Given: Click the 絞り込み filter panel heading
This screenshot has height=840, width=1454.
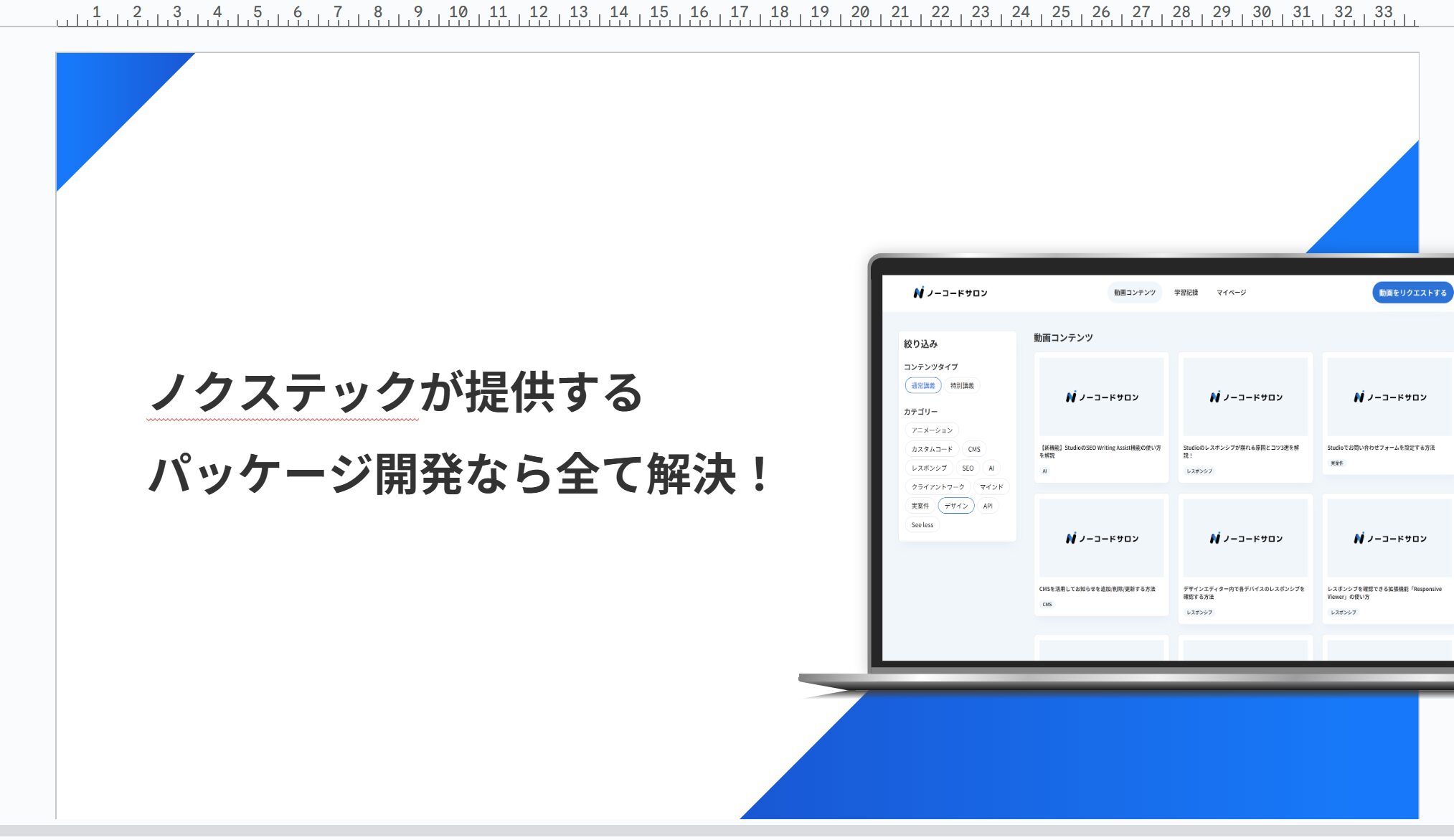Looking at the screenshot, I should coord(920,344).
